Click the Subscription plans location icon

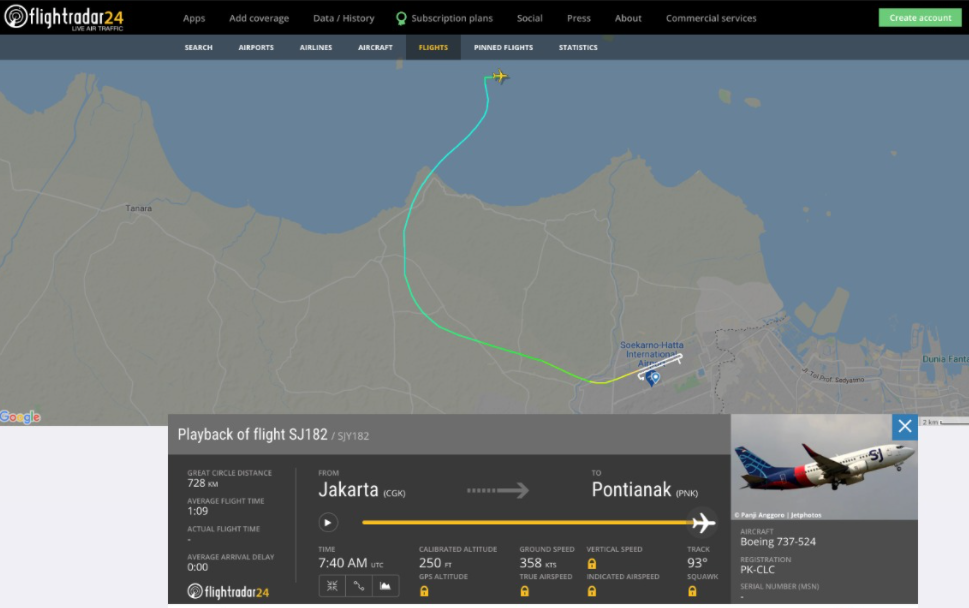[x=401, y=18]
